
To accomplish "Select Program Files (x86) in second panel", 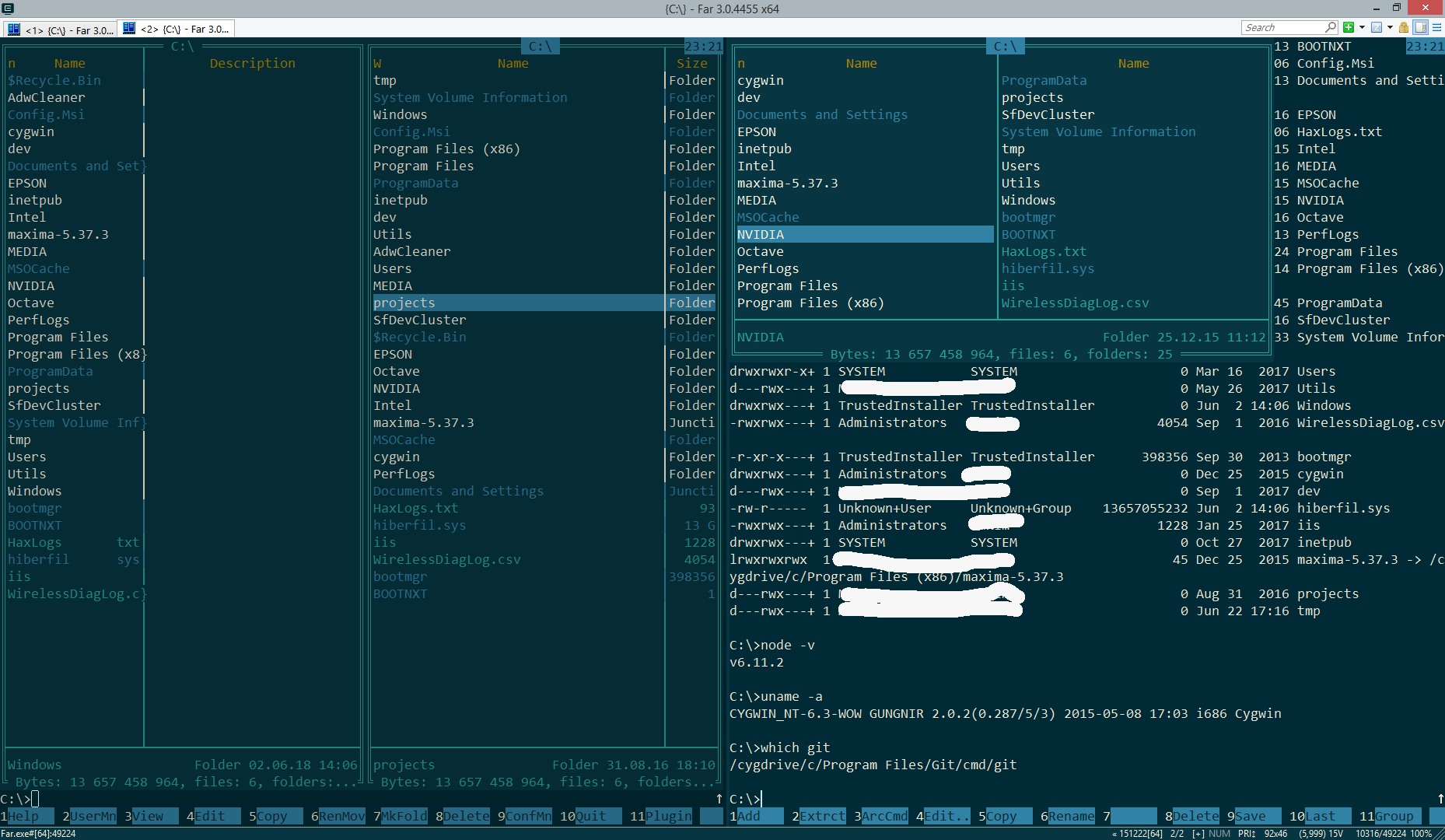I will [446, 149].
